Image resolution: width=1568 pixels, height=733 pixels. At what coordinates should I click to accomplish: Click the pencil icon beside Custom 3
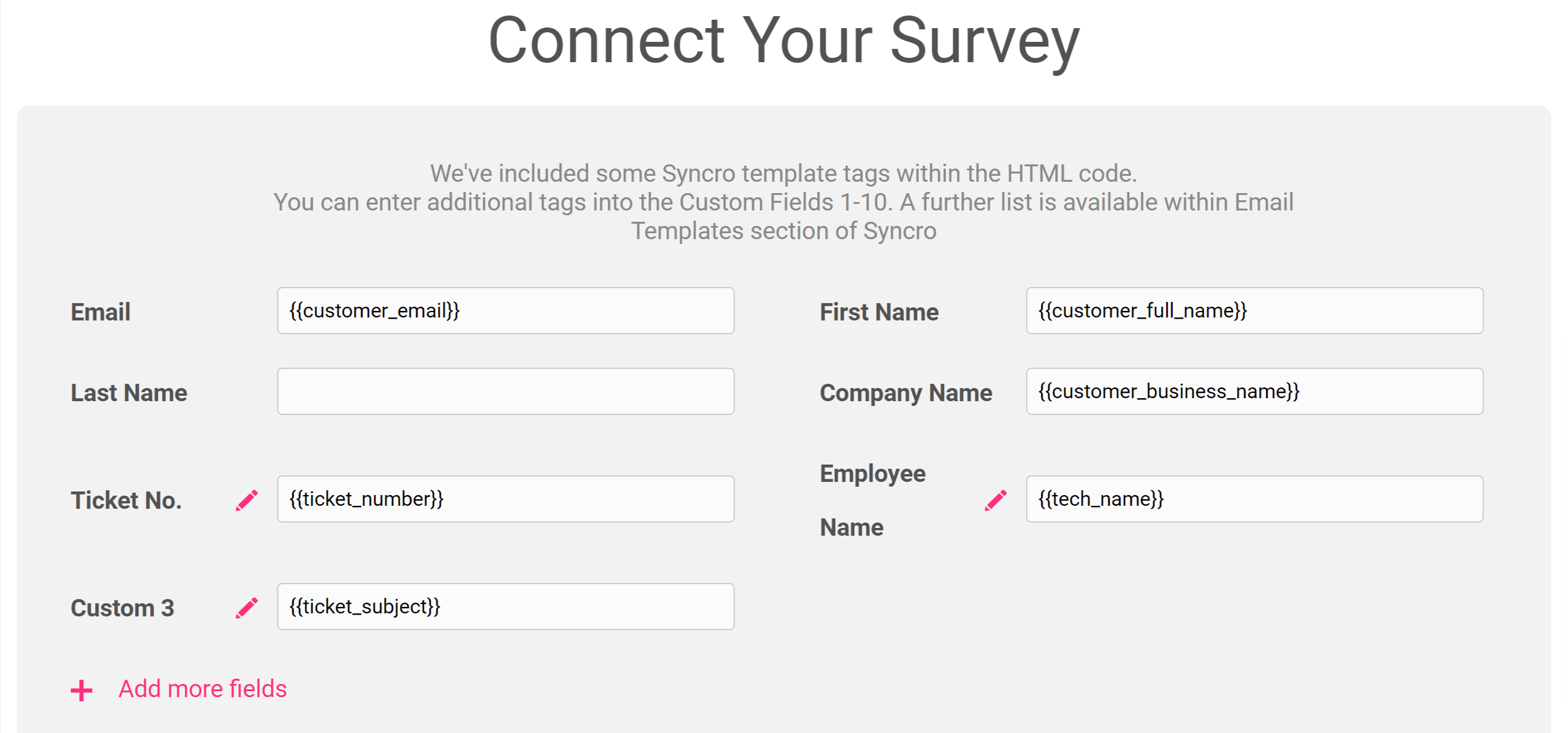pos(246,607)
